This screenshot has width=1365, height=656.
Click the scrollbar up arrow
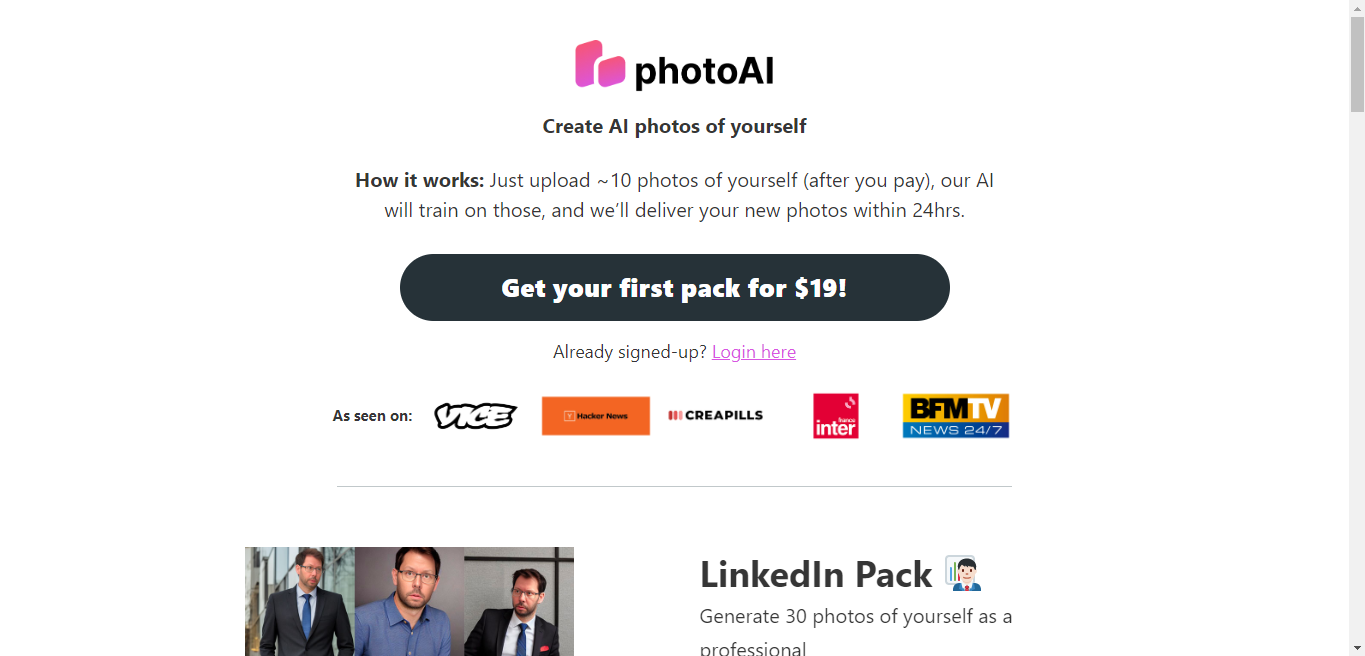(1357, 8)
